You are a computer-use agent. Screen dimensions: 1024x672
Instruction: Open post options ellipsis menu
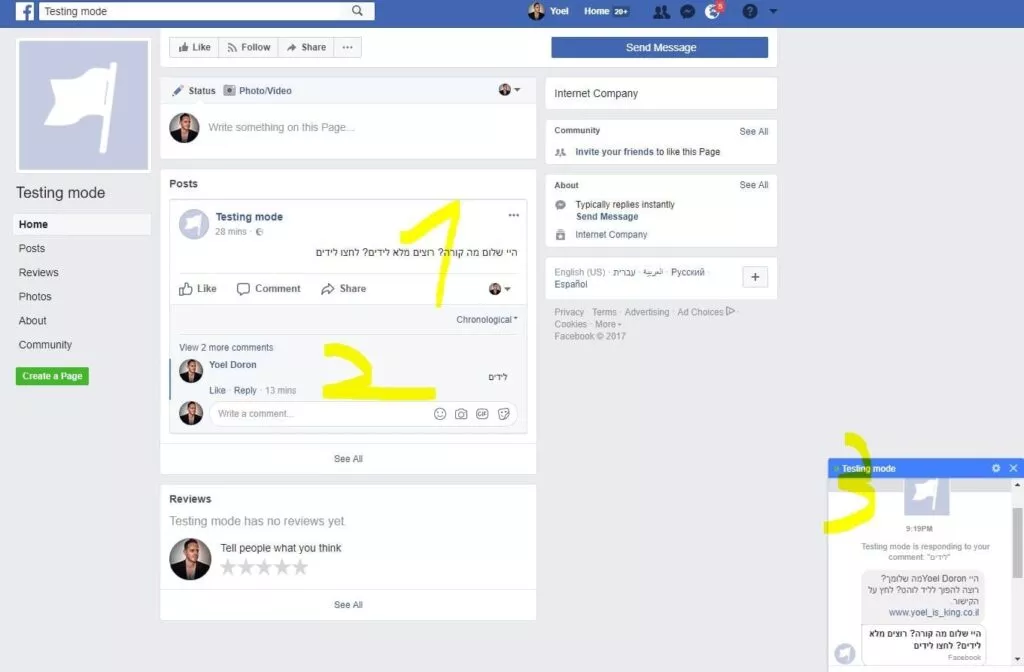pyautogui.click(x=514, y=215)
